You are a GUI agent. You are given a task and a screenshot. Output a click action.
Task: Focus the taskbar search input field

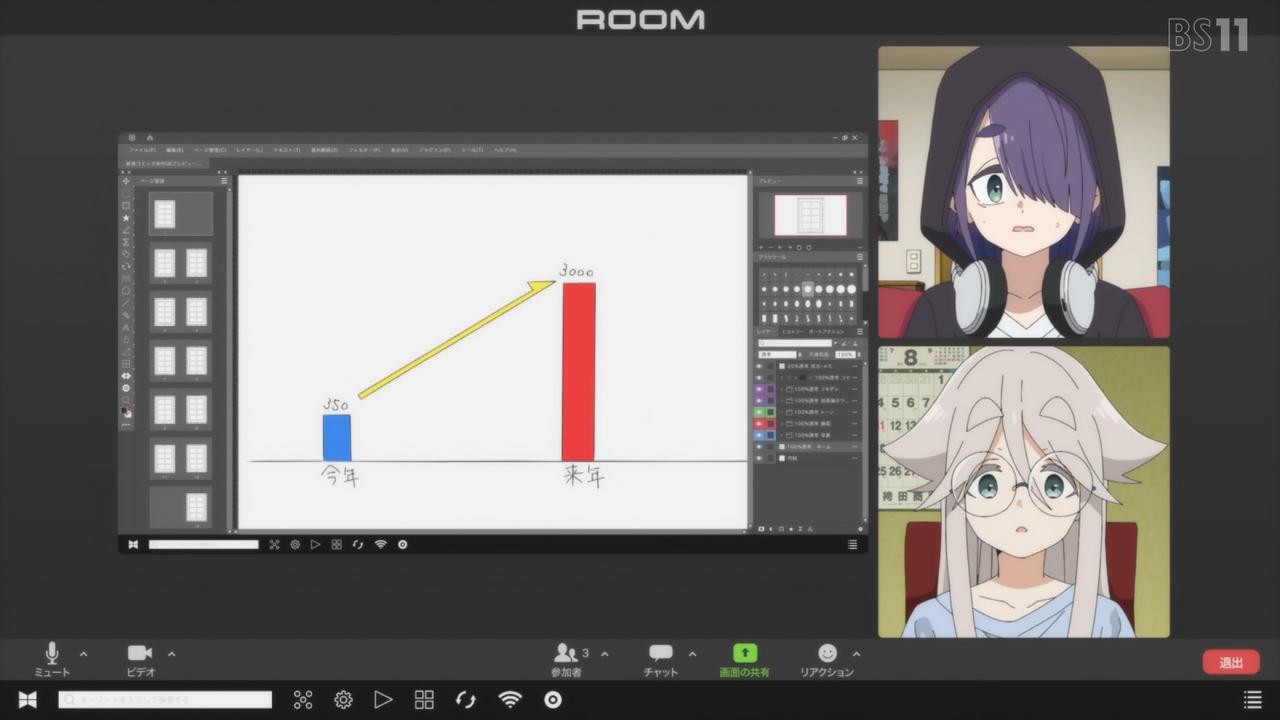coord(165,700)
